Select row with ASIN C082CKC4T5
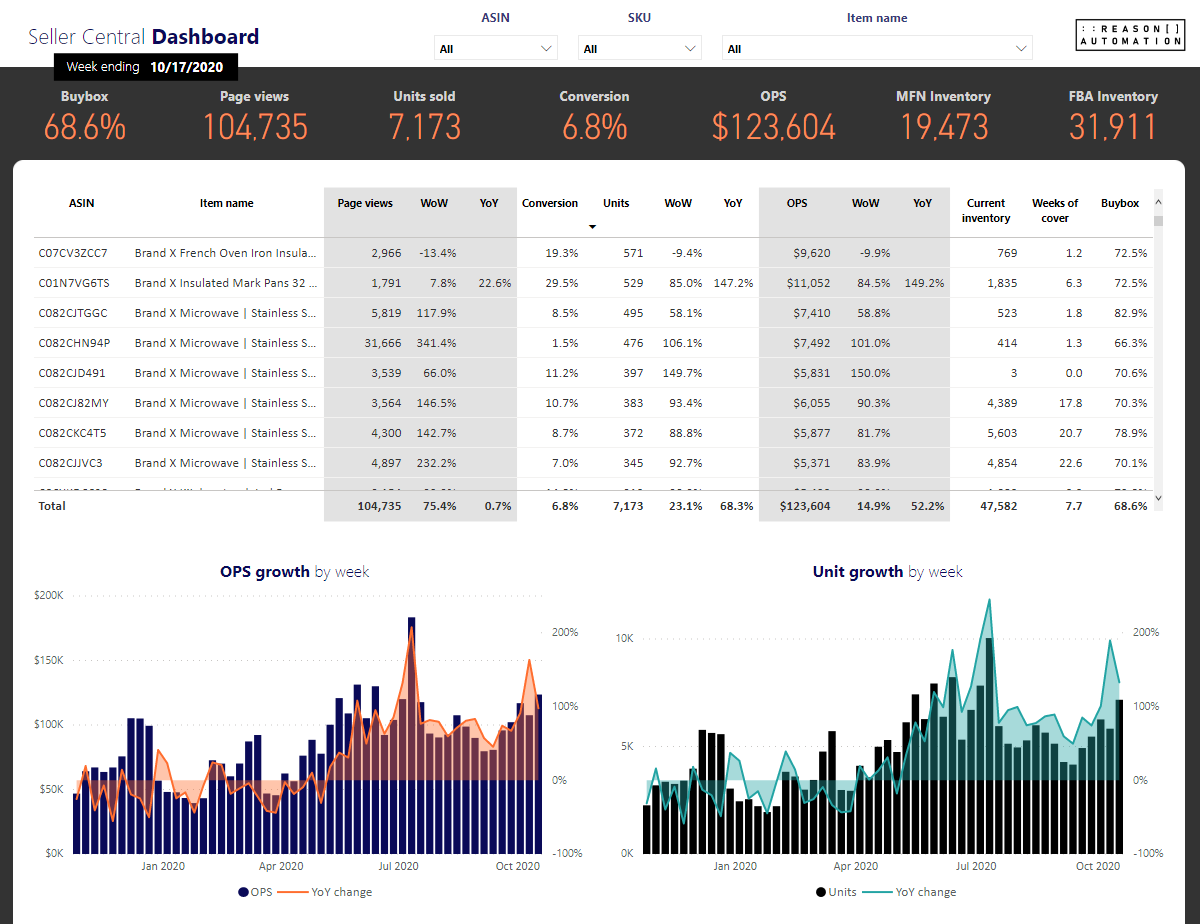 (593, 433)
